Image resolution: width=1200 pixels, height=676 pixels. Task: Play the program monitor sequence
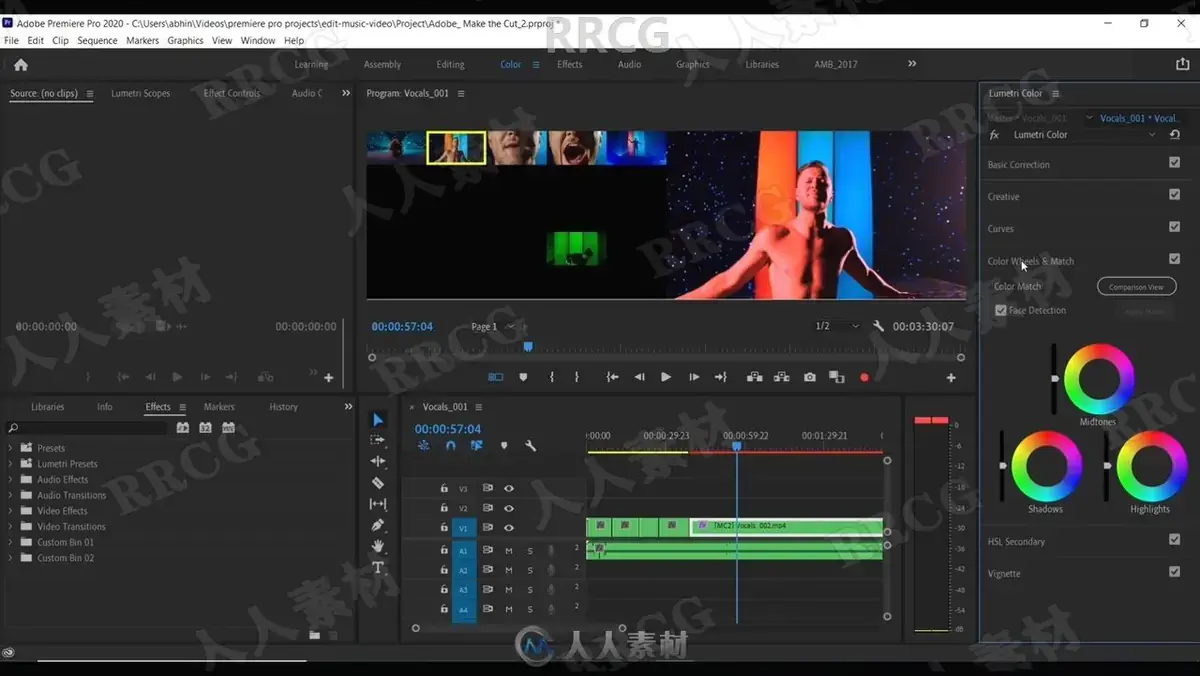coord(666,377)
